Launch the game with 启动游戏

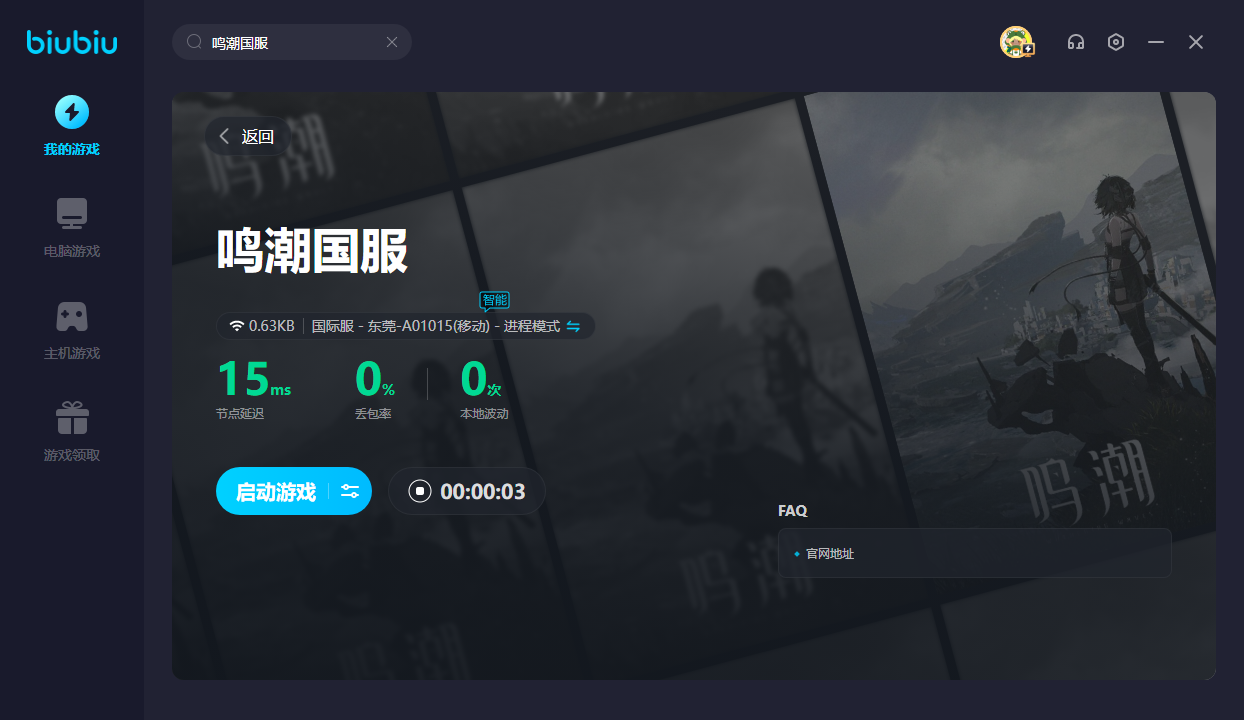click(275, 491)
